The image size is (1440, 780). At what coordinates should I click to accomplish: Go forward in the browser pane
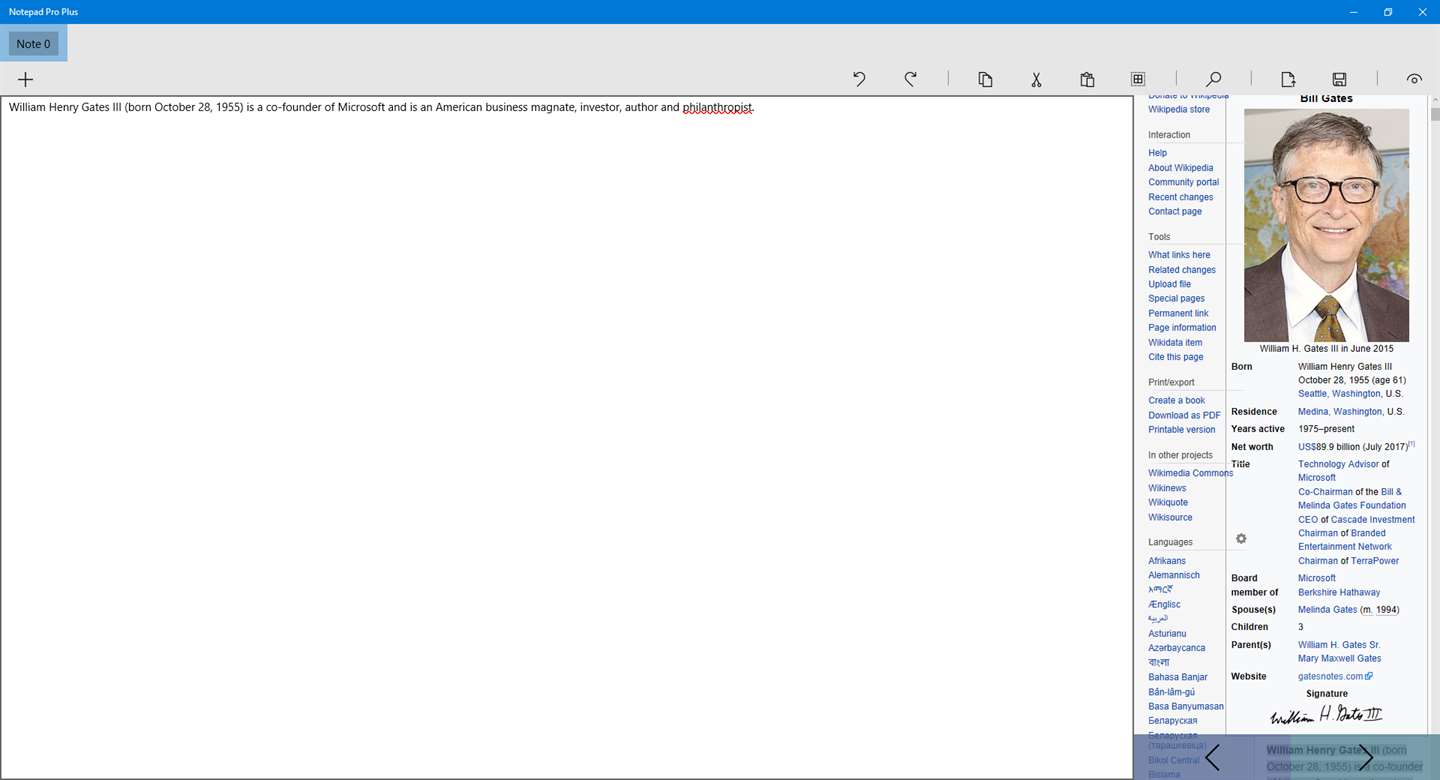1364,757
